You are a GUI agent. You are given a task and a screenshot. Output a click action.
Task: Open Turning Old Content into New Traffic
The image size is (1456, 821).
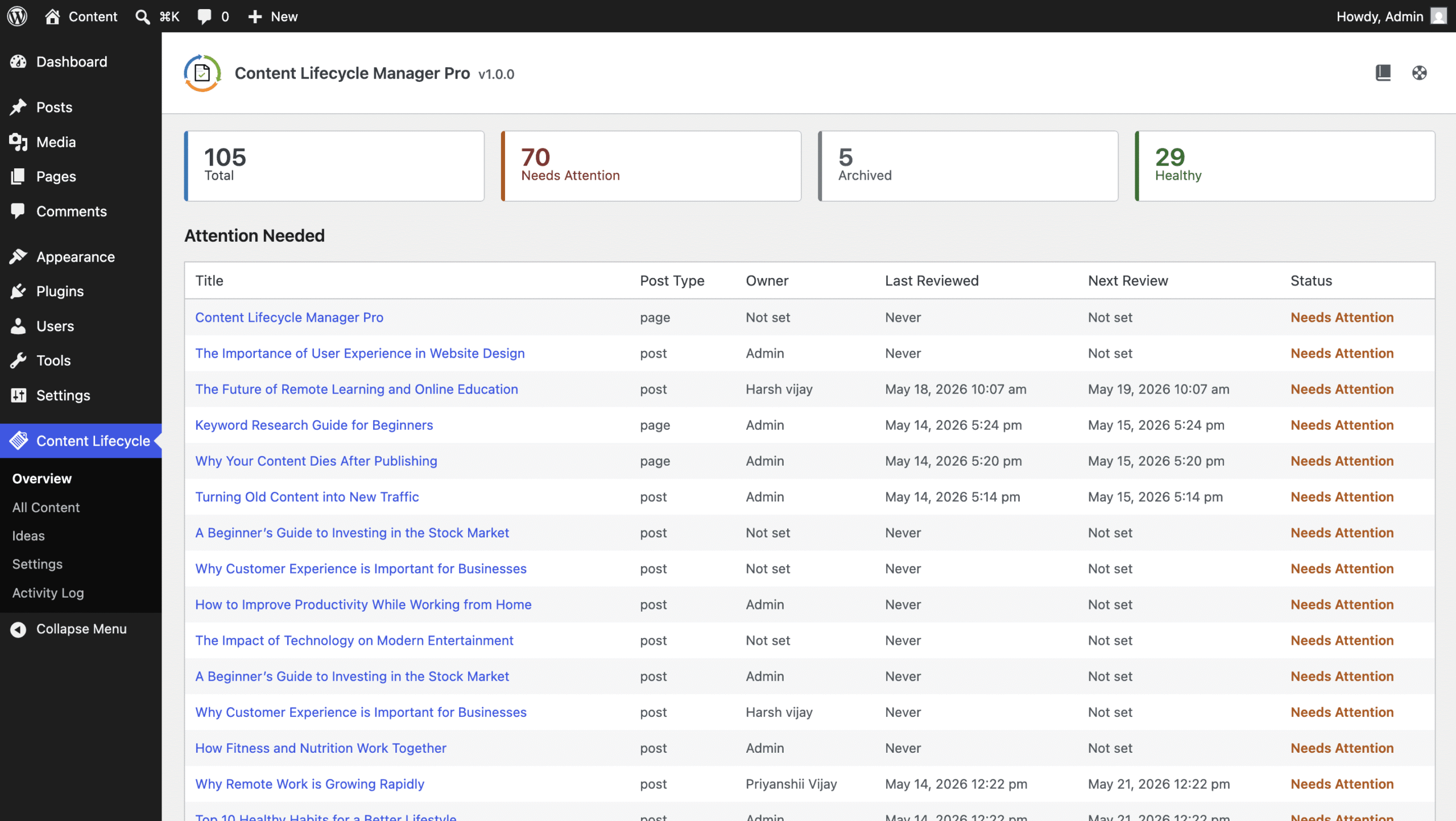click(x=307, y=496)
